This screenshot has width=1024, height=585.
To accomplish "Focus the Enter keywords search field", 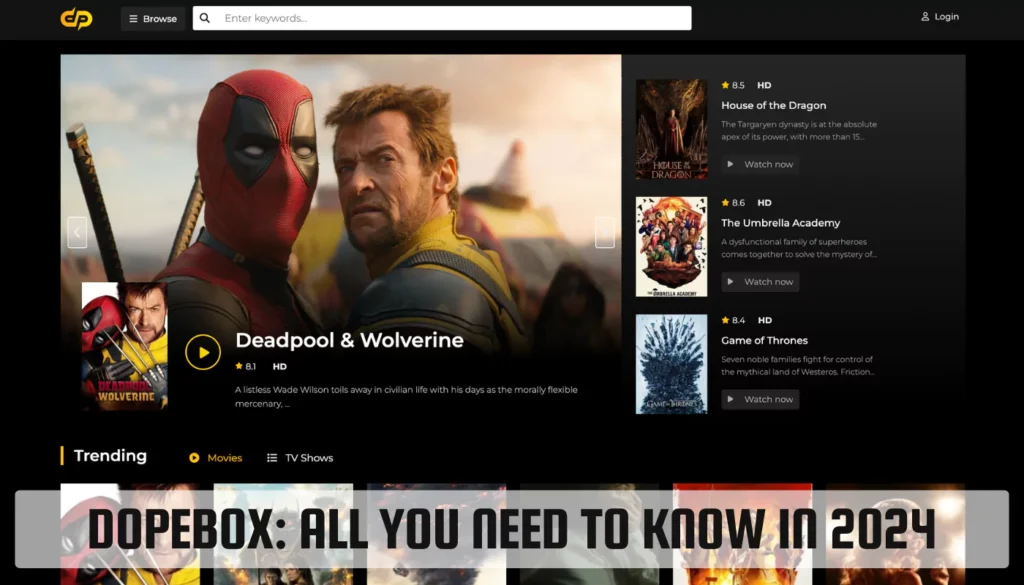I will [x=450, y=18].
